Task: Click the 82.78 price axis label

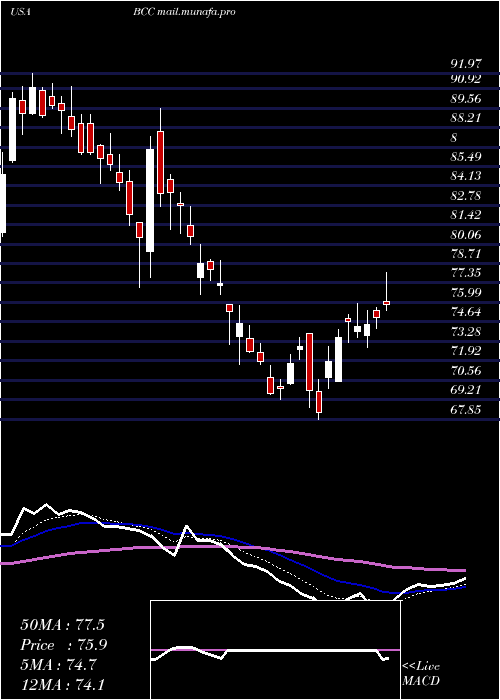Action: click(466, 196)
